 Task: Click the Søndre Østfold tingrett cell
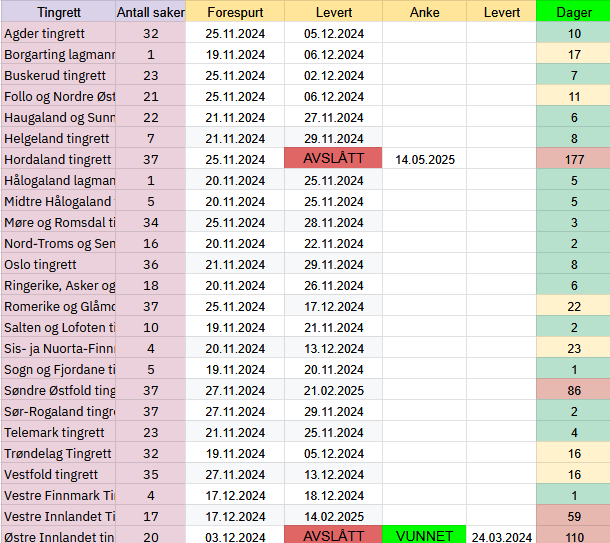[x=58, y=391]
